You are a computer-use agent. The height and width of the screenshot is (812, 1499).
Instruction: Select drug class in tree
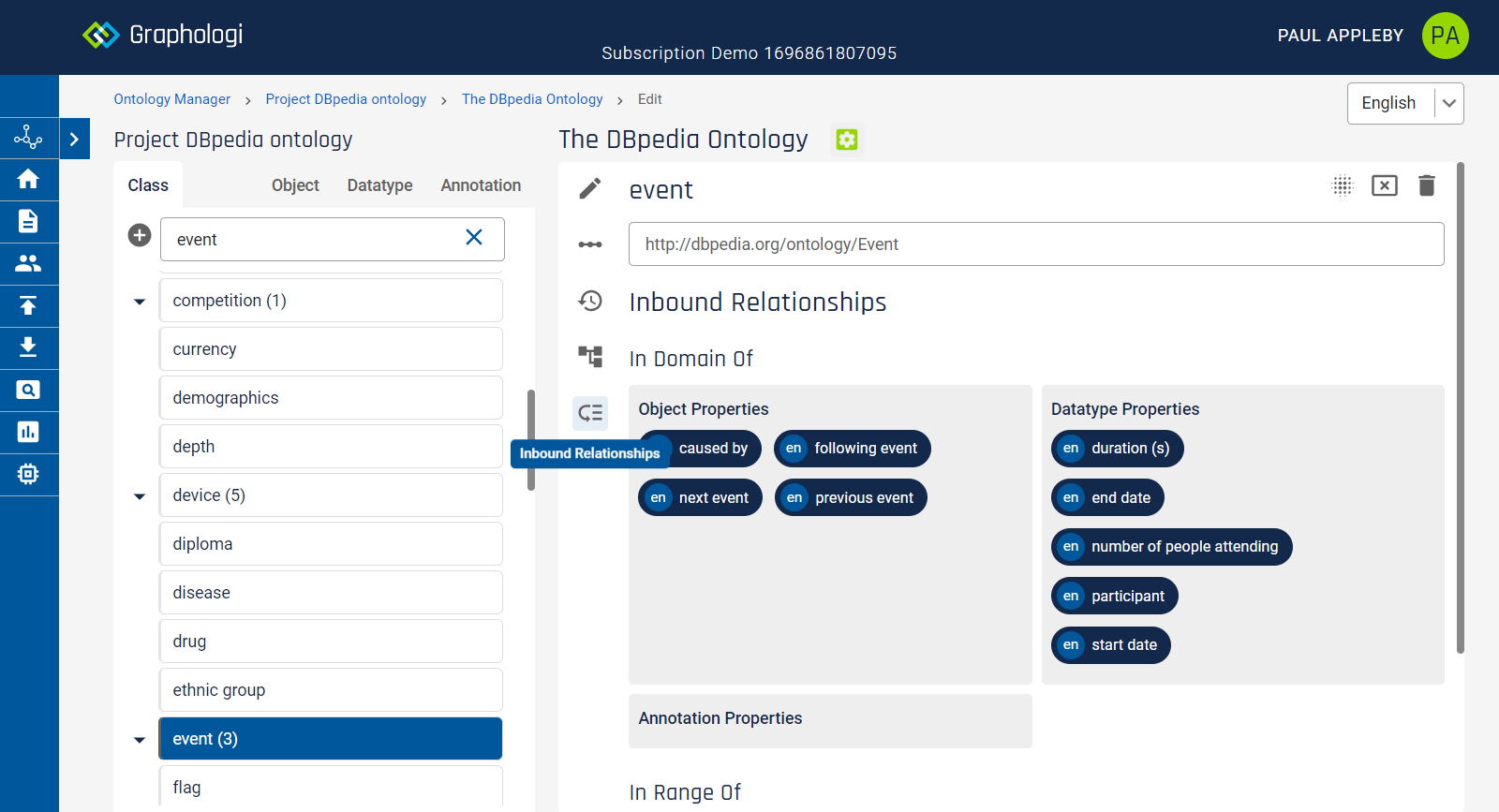click(331, 642)
